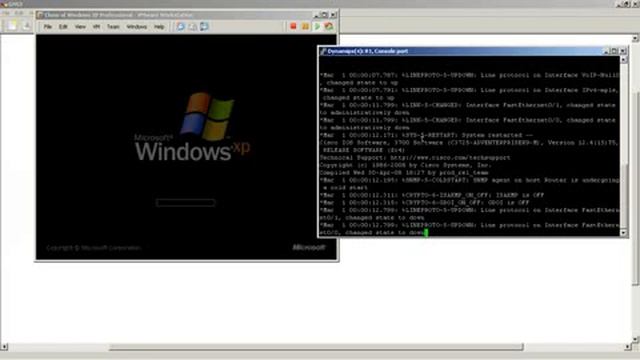
Task: Click up arrow of the back window vertical scrollbar
Action: pyautogui.click(x=636, y=38)
